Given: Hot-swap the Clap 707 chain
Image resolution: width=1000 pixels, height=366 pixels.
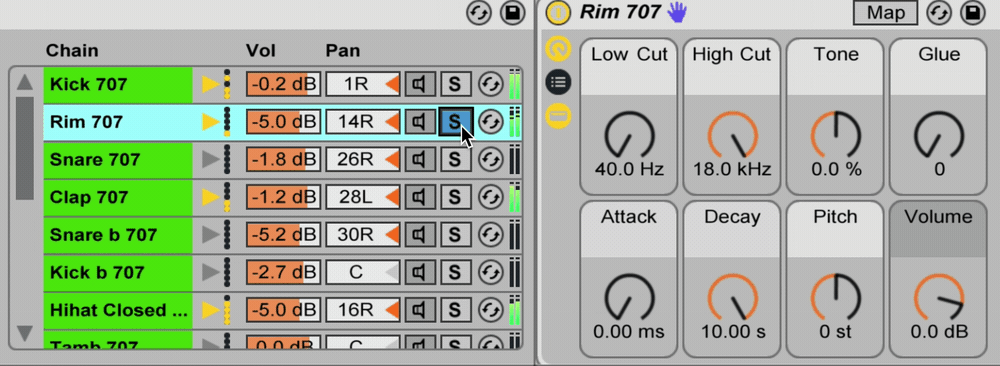Looking at the screenshot, I should pyautogui.click(x=490, y=197).
